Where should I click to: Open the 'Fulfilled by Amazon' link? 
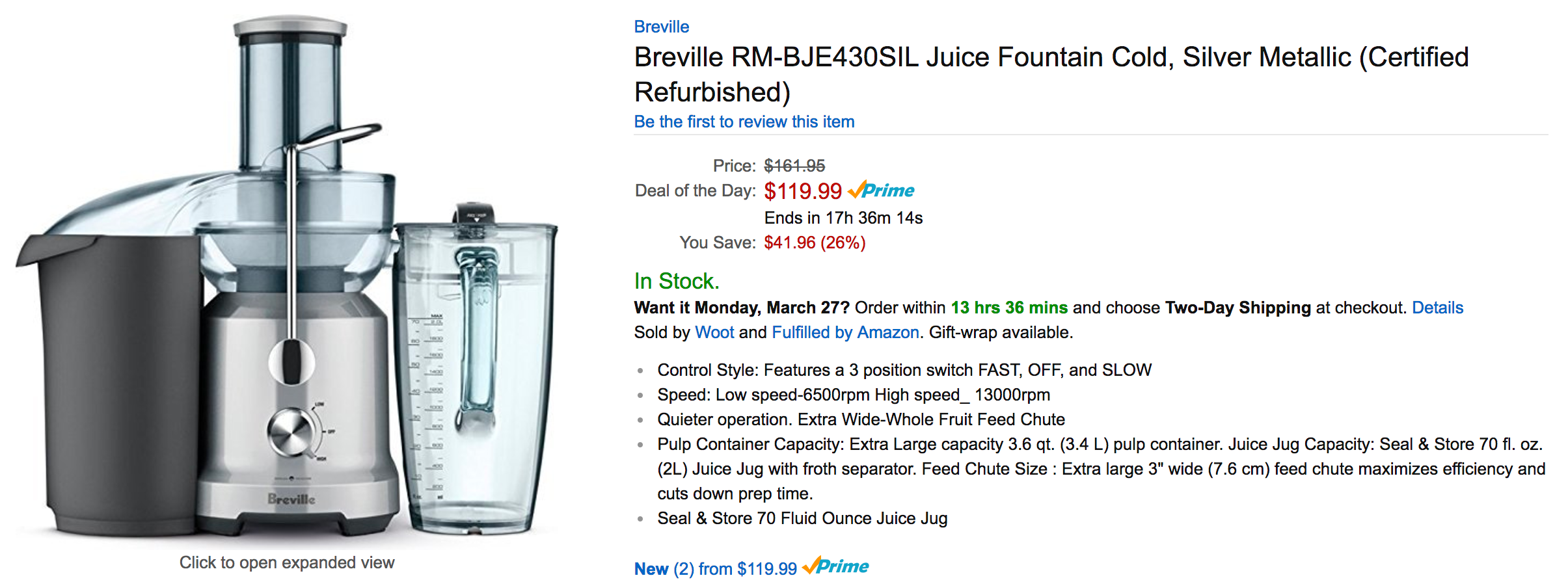point(845,332)
